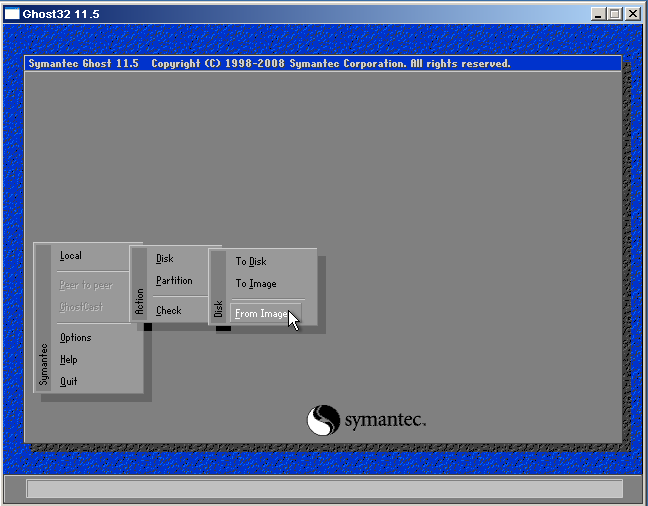Select the Local menu entry
The width and height of the screenshot is (648, 506).
[x=71, y=256]
